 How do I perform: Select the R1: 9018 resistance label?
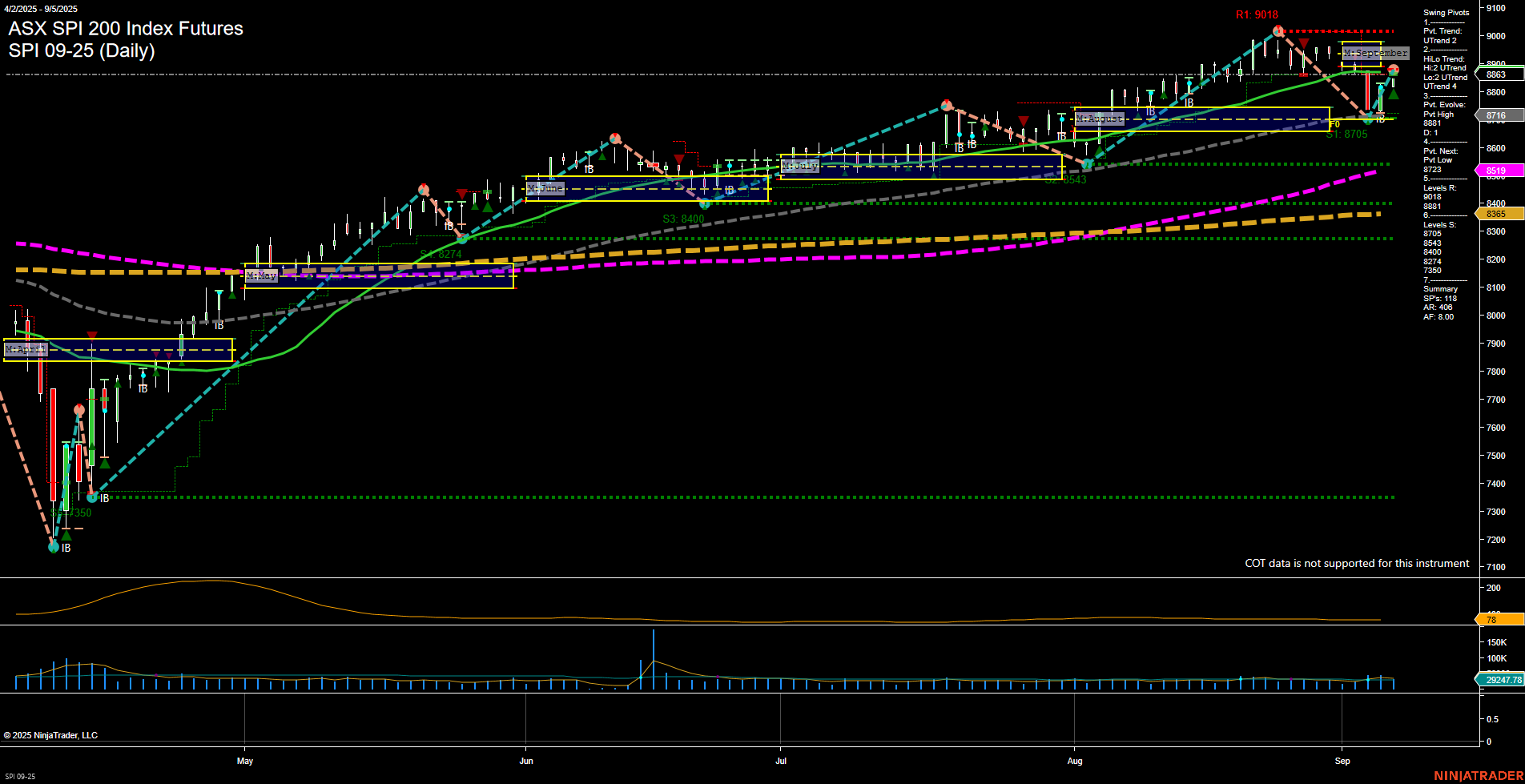pos(1257,14)
